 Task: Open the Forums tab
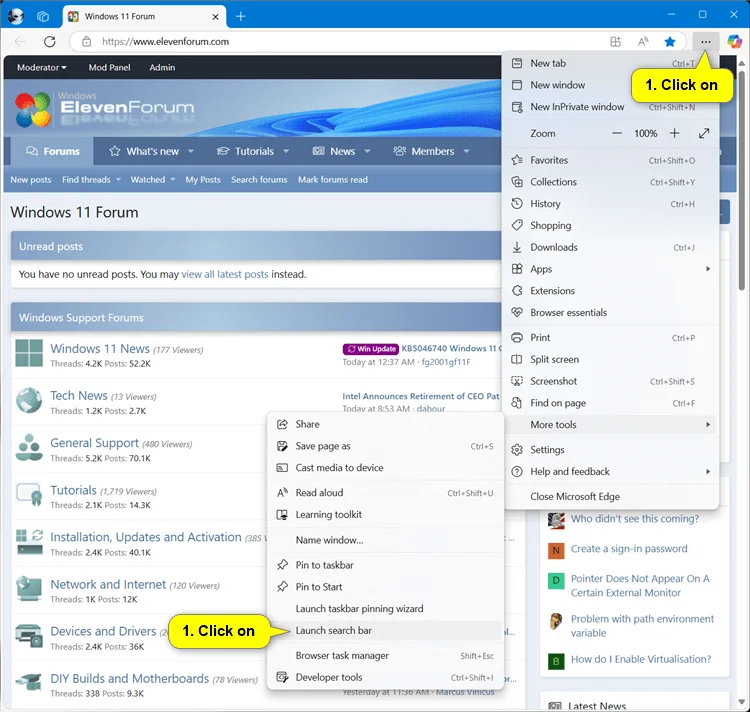coord(52,151)
